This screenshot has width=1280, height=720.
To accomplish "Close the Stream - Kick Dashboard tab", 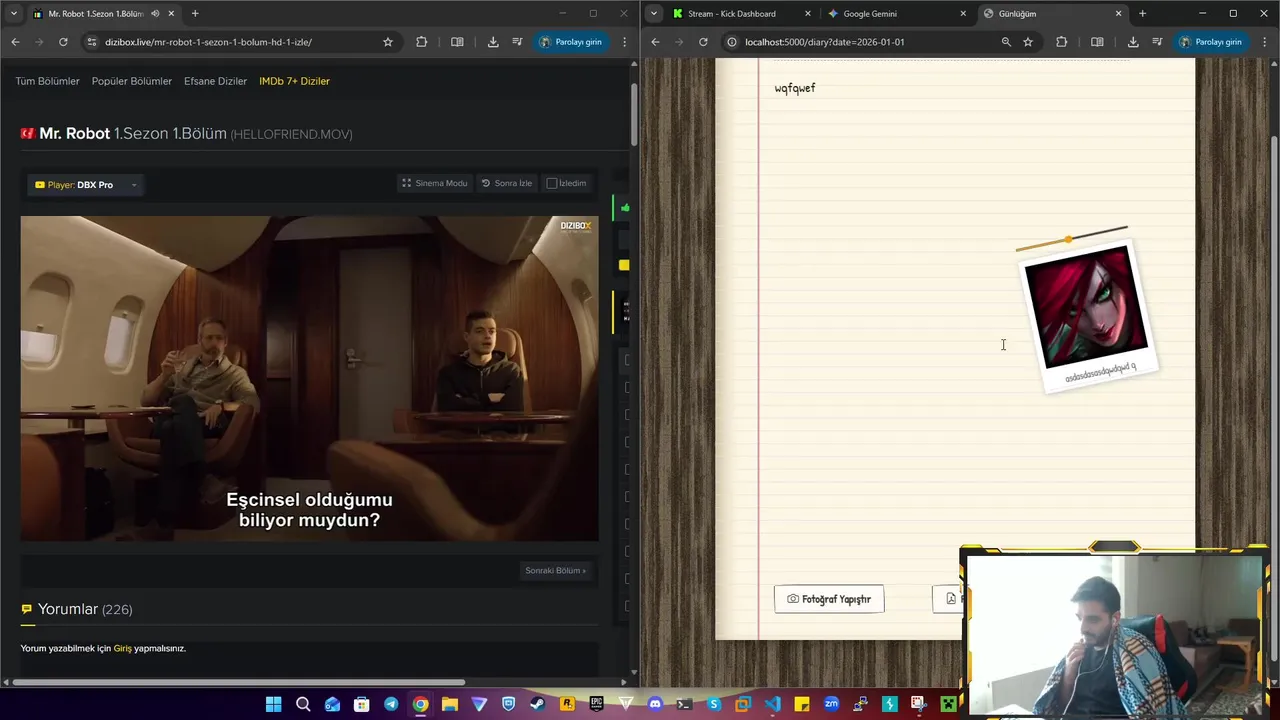I will point(808,14).
